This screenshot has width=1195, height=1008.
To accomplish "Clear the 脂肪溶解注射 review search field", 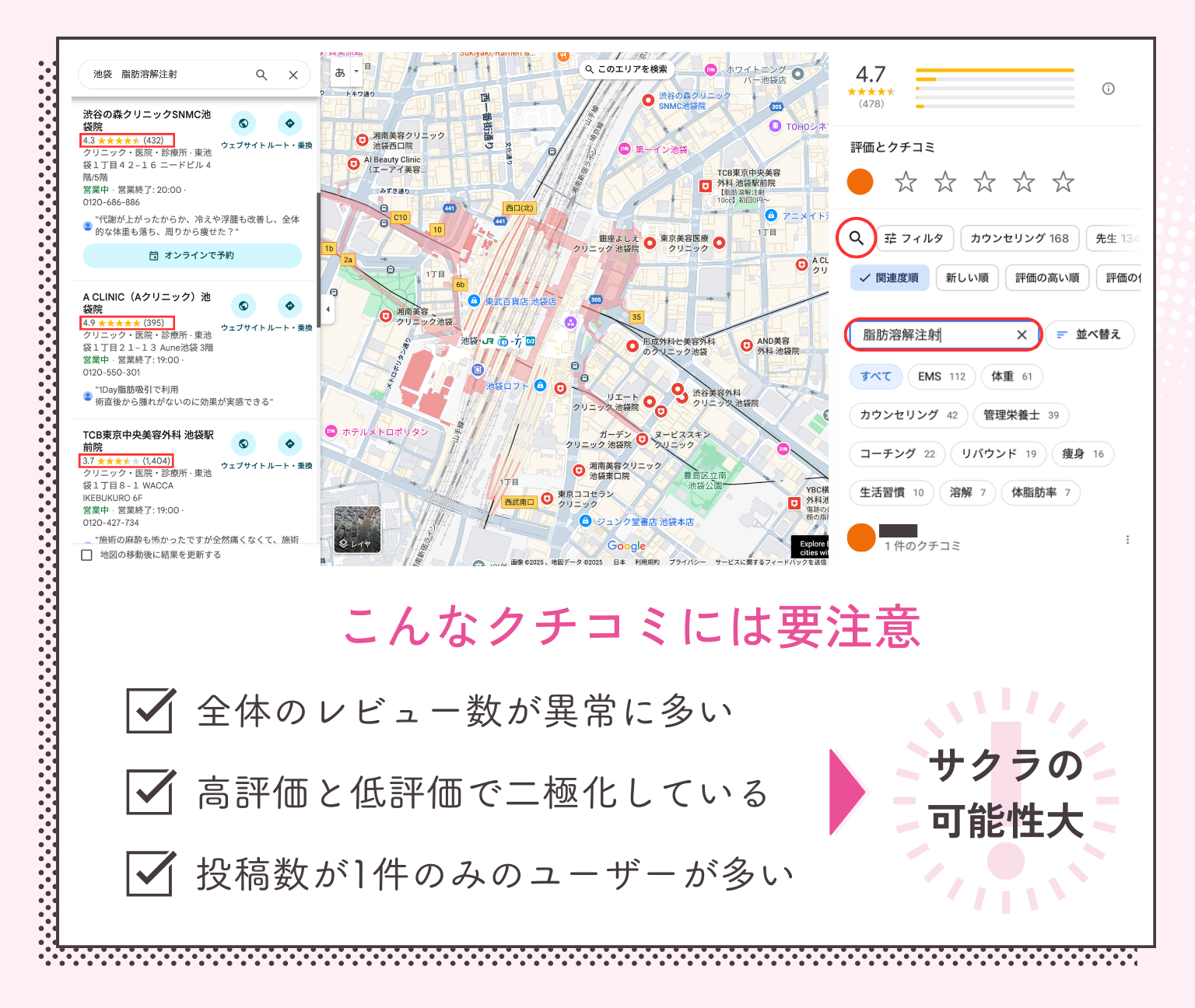I will coord(1022,334).
